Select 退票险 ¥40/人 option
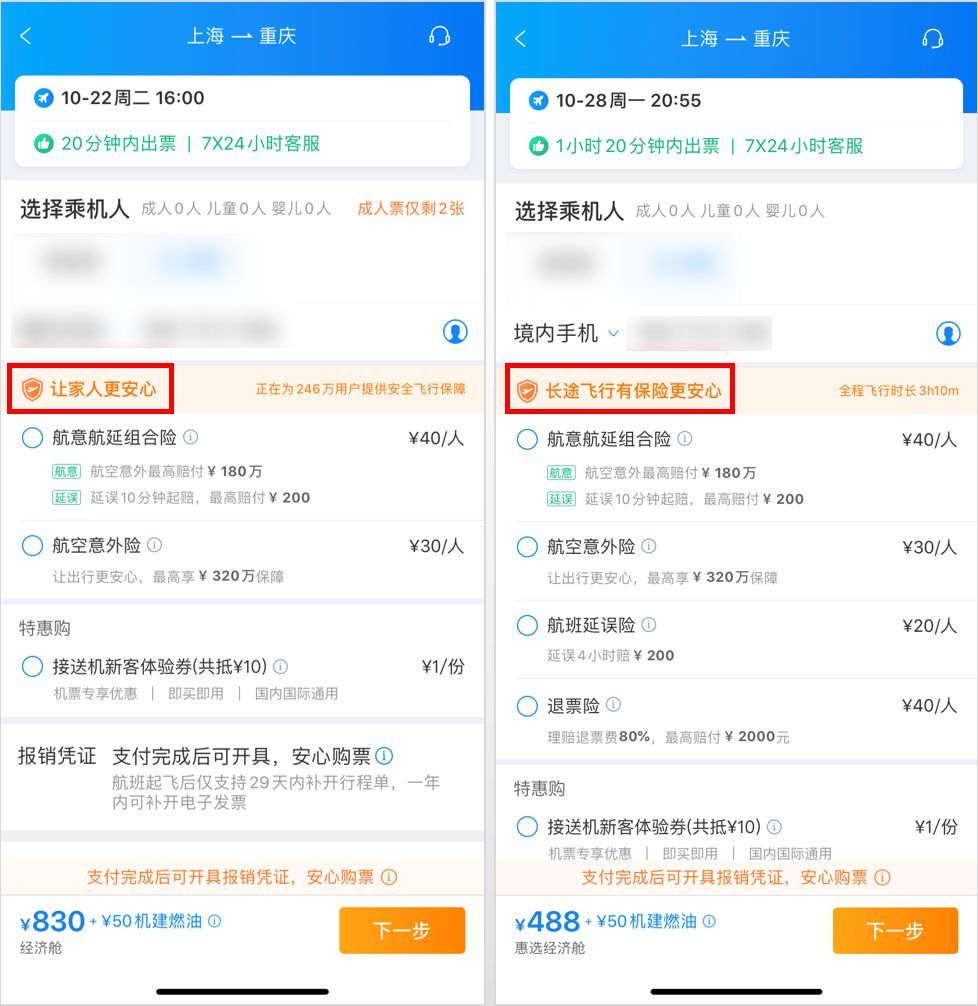 pos(527,706)
